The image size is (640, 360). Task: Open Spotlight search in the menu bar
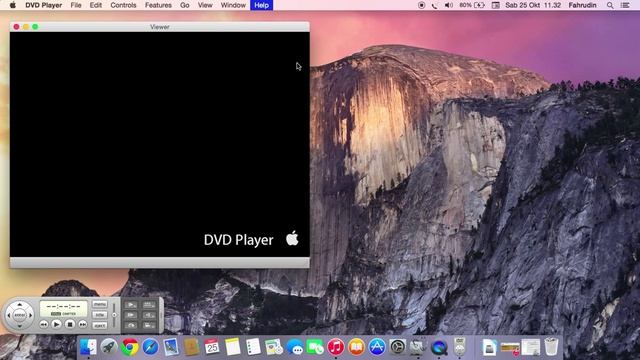tap(610, 5)
